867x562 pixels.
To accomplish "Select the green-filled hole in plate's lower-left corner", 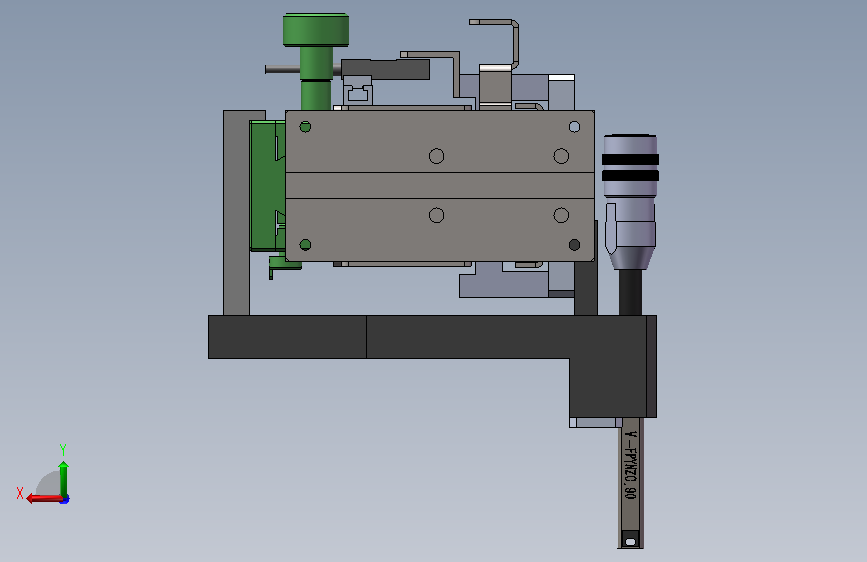I will tap(305, 244).
